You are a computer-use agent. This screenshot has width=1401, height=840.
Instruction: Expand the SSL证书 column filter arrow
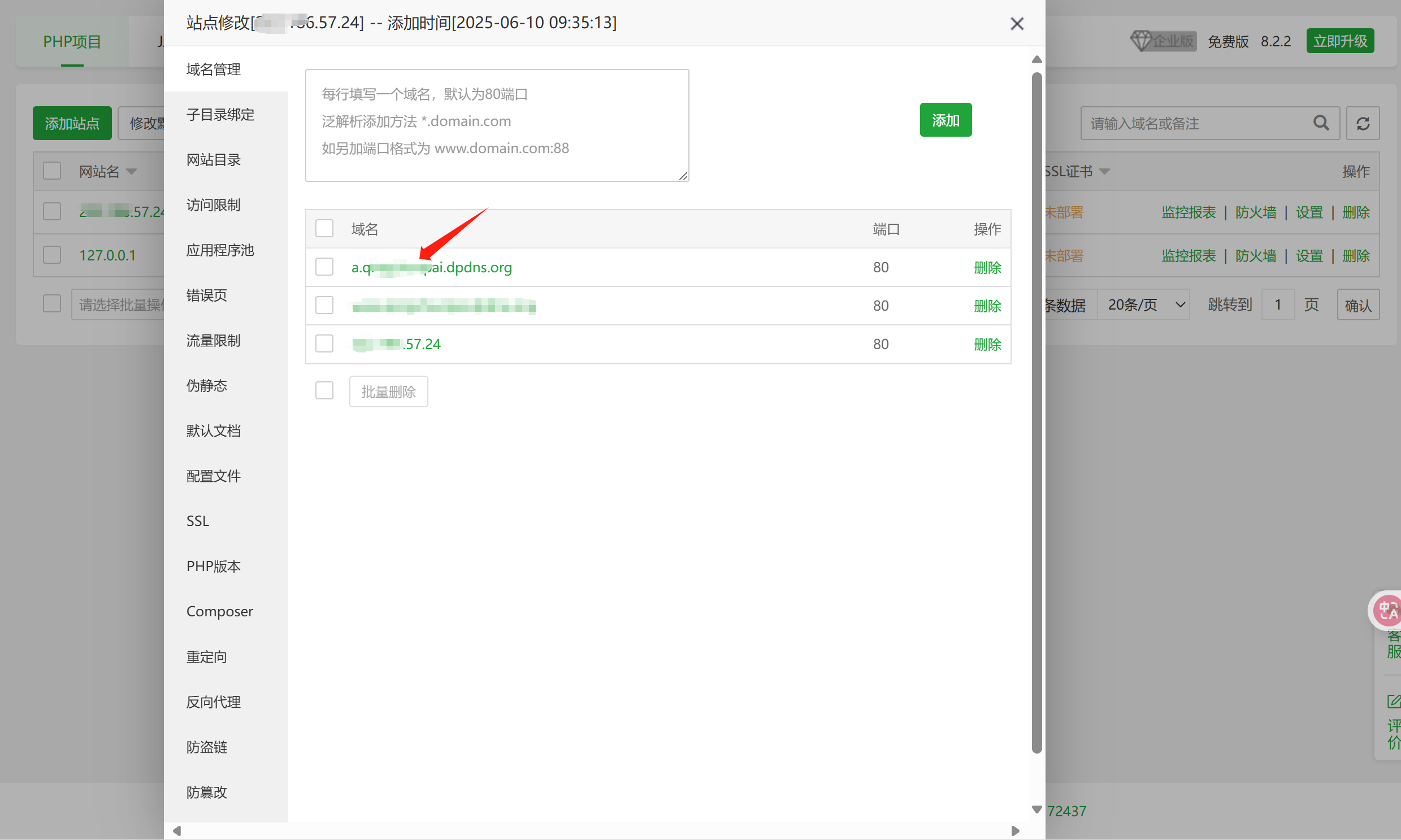point(1104,171)
